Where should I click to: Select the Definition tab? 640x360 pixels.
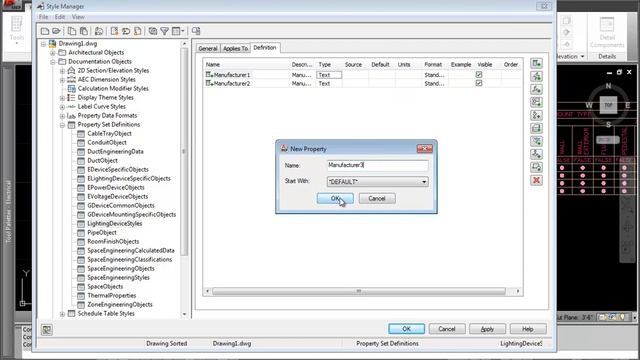(x=265, y=48)
